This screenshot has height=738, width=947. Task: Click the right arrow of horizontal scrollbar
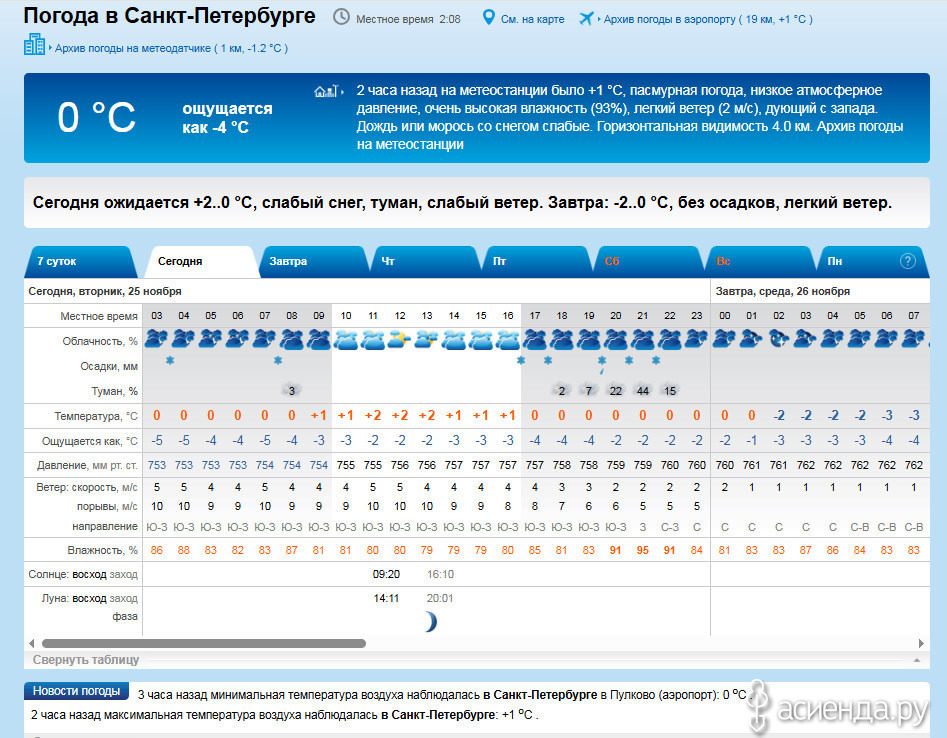[x=920, y=643]
